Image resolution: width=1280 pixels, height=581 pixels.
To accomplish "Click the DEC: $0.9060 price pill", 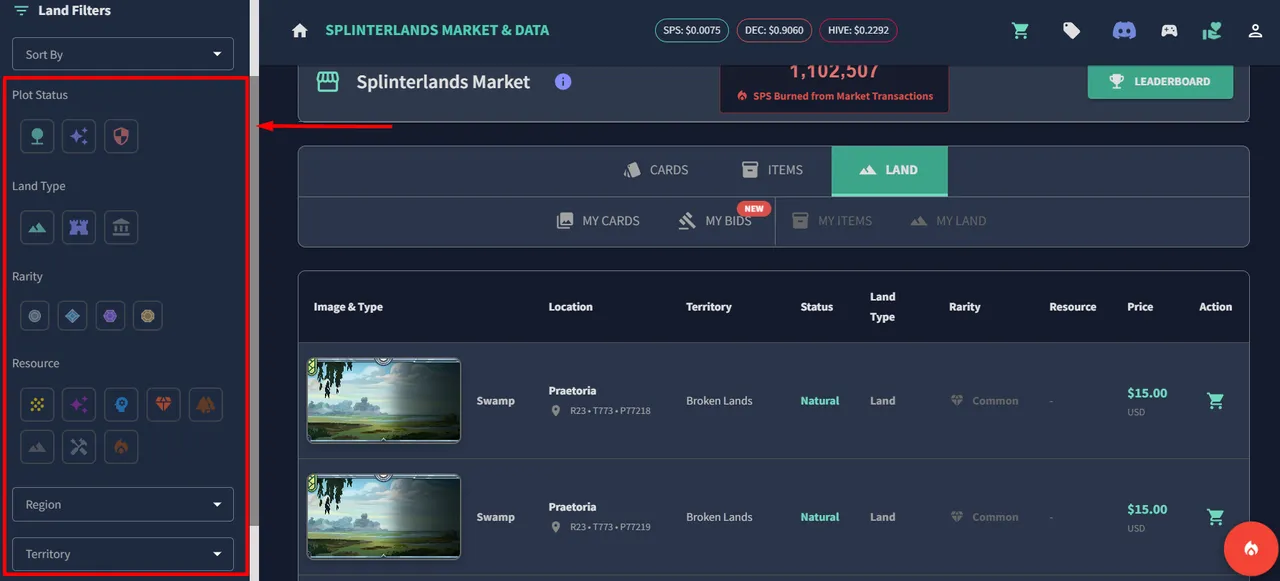I will coord(774,31).
